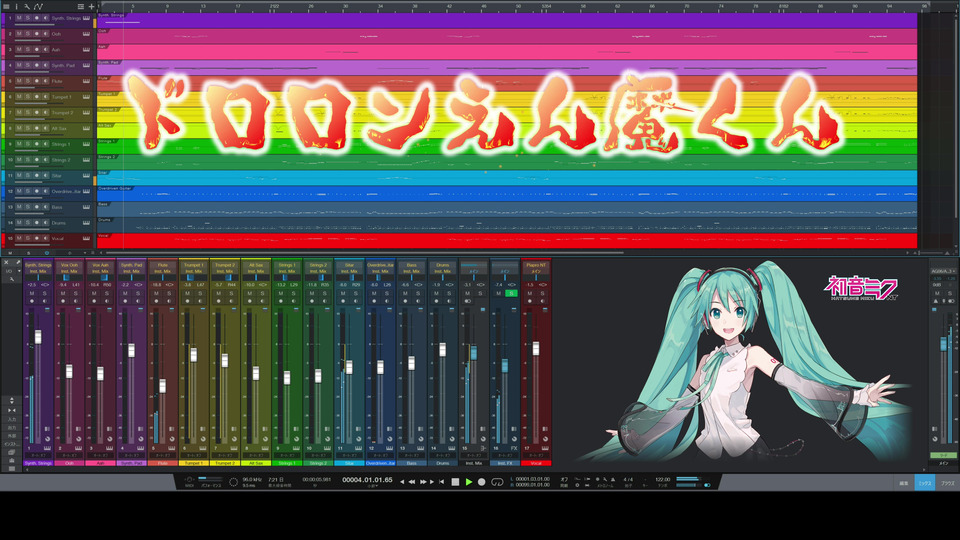Click the transport Fast Forward button
The width and height of the screenshot is (960, 540).
pos(422,482)
